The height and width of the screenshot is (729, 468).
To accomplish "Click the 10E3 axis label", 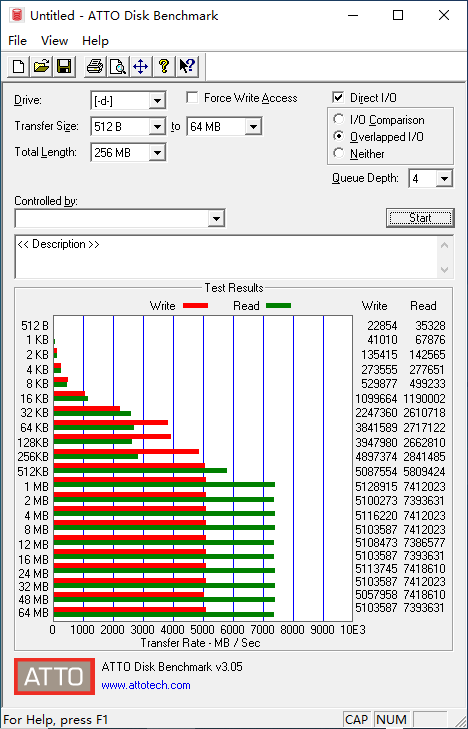I will click(353, 630).
